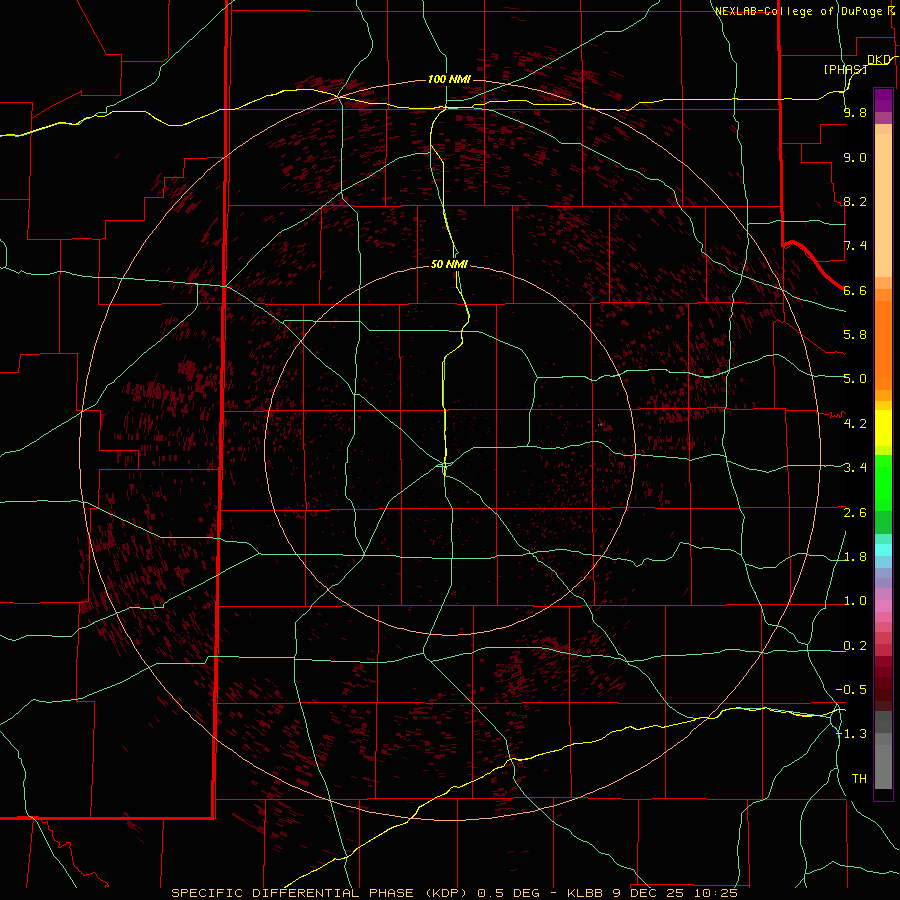Screen dimensions: 900x900
Task: Select the -1.3 scale label
Action: pyautogui.click(x=852, y=734)
